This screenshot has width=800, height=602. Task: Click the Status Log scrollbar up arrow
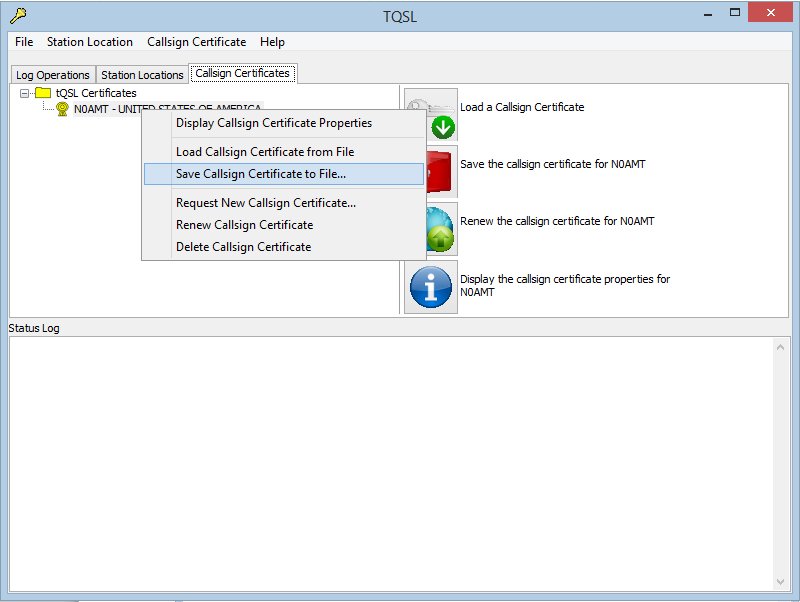click(780, 347)
